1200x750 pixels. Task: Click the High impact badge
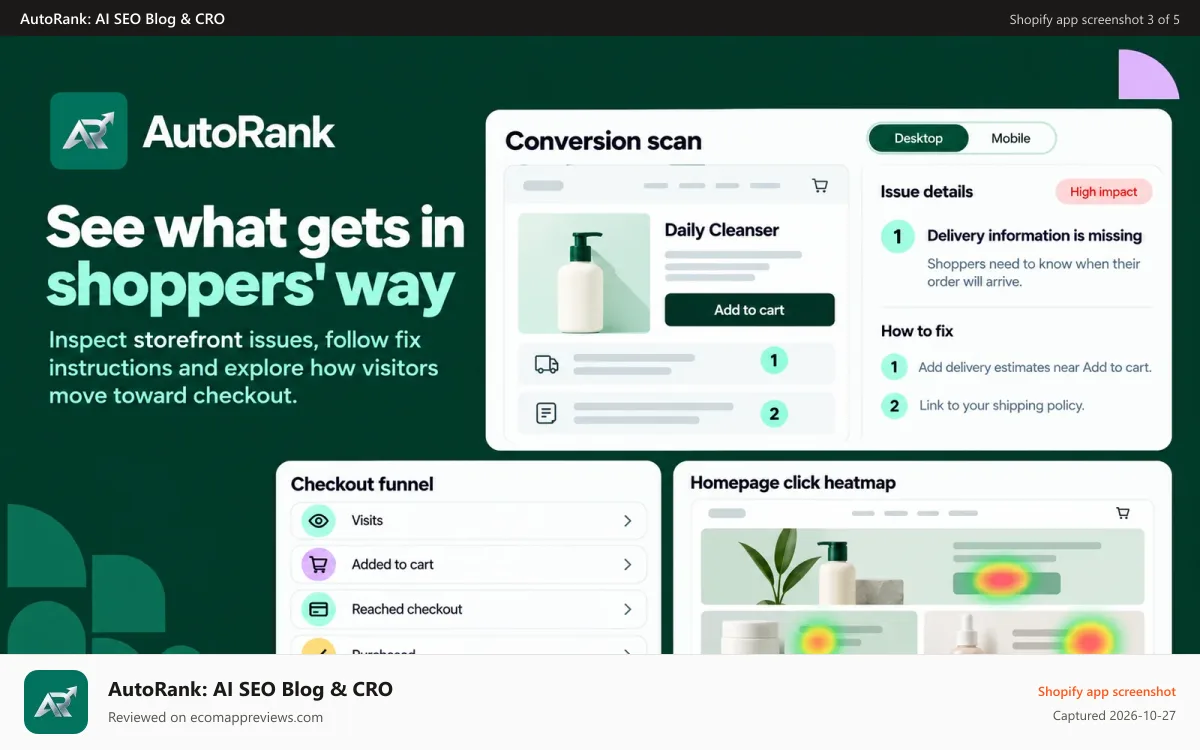pyautogui.click(x=1104, y=192)
